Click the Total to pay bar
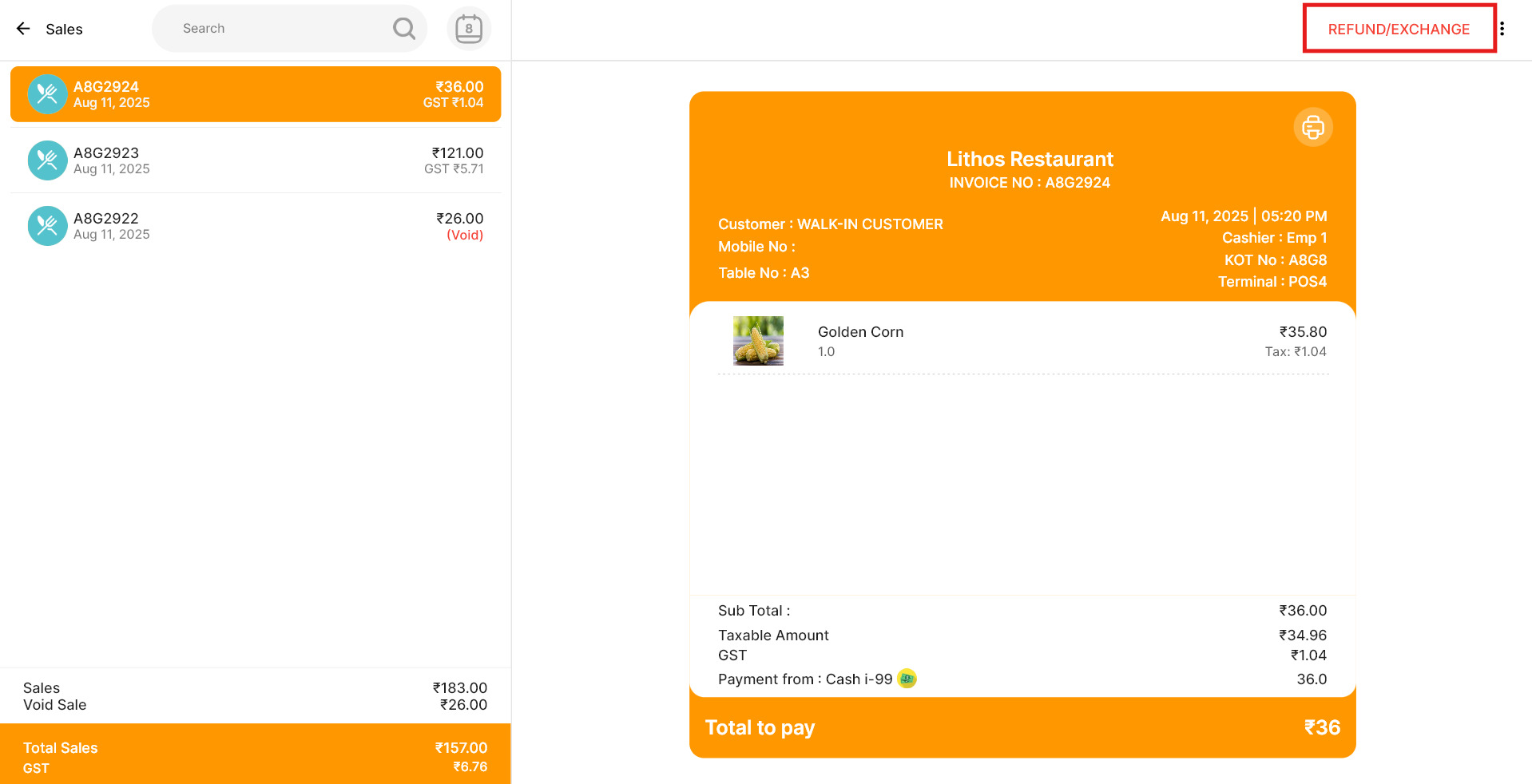 click(x=1022, y=727)
